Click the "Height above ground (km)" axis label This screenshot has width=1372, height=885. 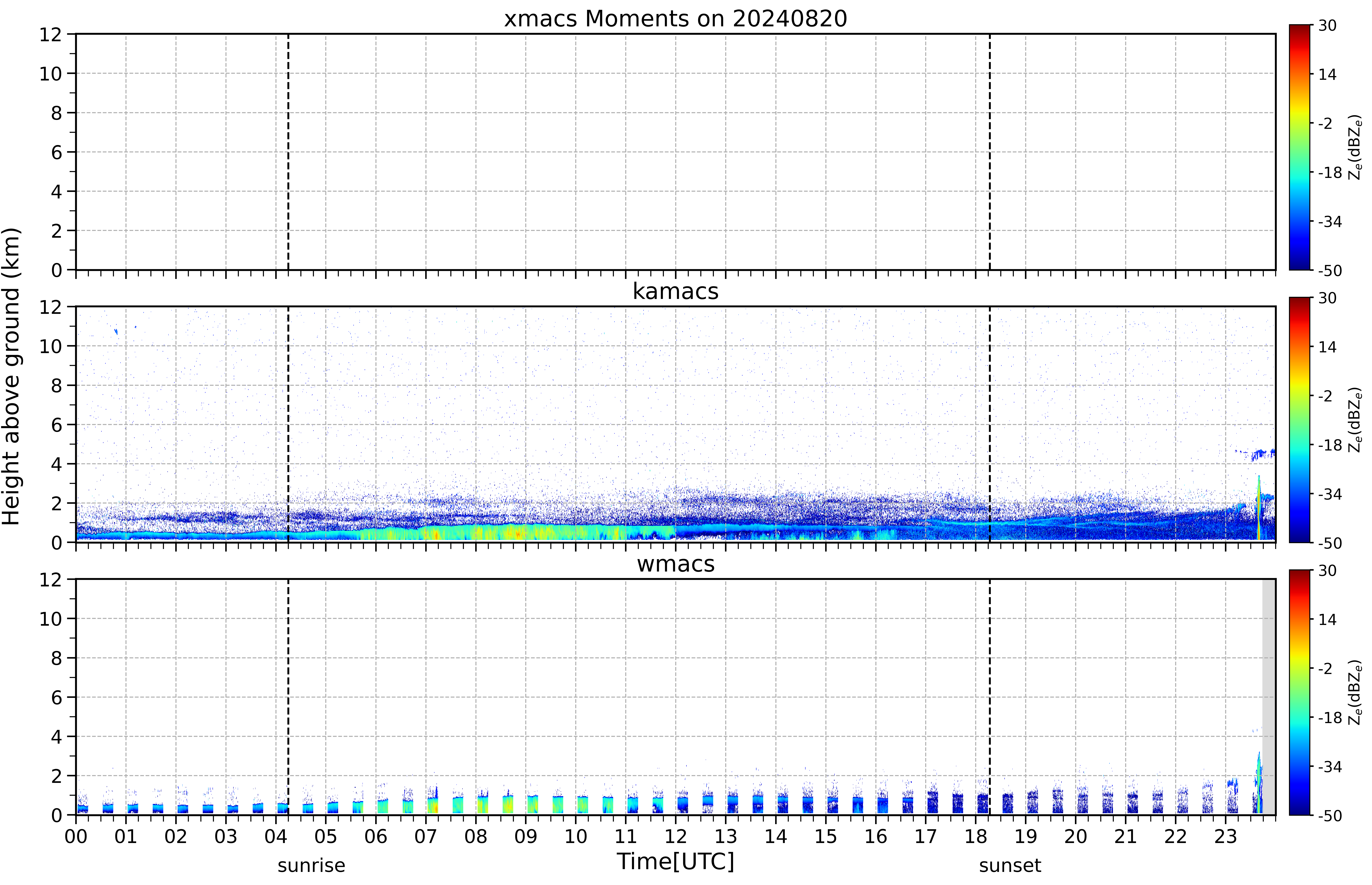point(11,376)
